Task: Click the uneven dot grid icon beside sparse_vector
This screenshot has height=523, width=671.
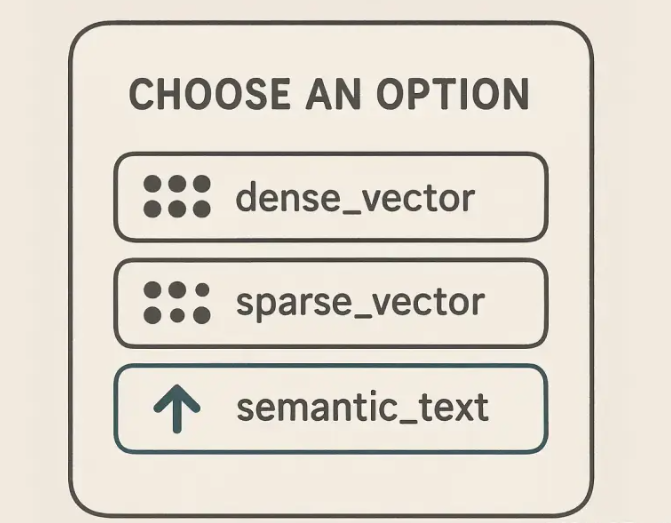Action: click(x=177, y=303)
